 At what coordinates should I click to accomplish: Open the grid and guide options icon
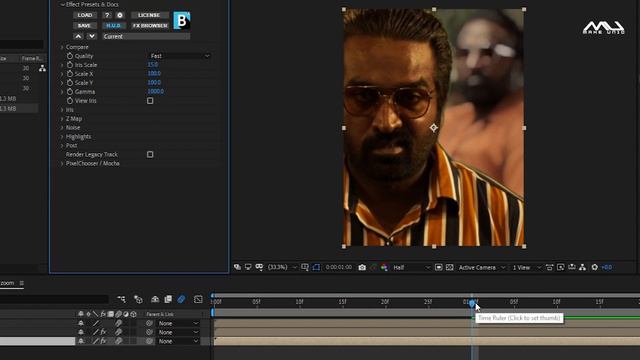[305, 267]
